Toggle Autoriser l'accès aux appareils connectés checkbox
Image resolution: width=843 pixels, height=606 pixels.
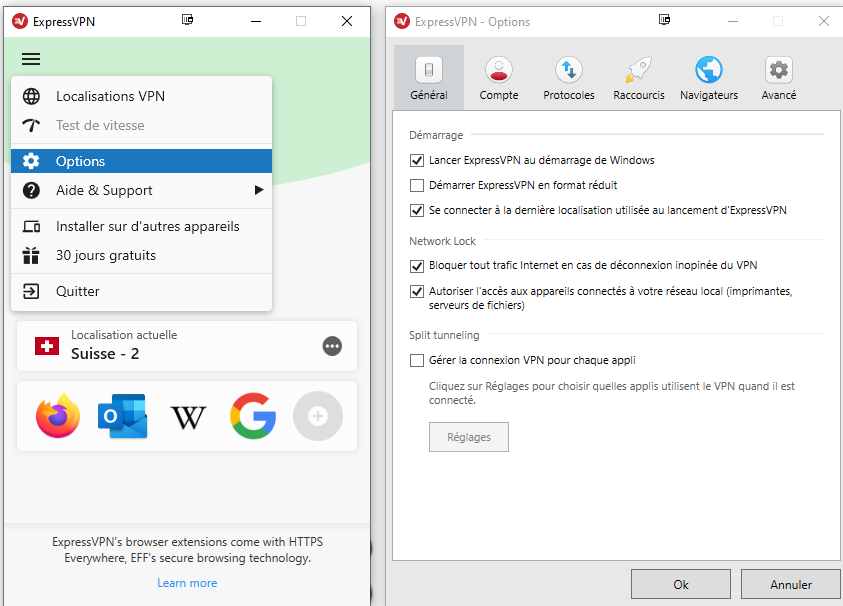pos(417,291)
